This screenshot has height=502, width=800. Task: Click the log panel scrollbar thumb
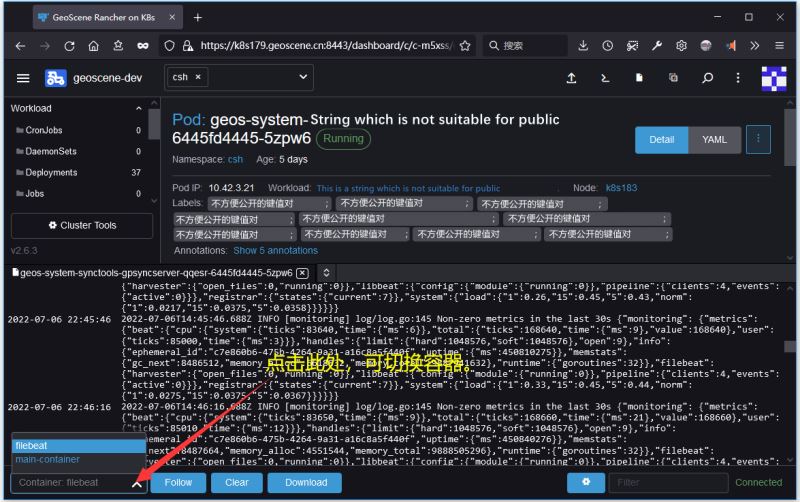[790, 346]
